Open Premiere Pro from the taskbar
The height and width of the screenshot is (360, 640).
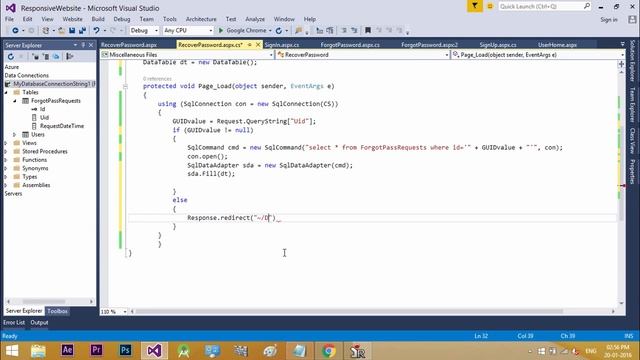(96, 351)
